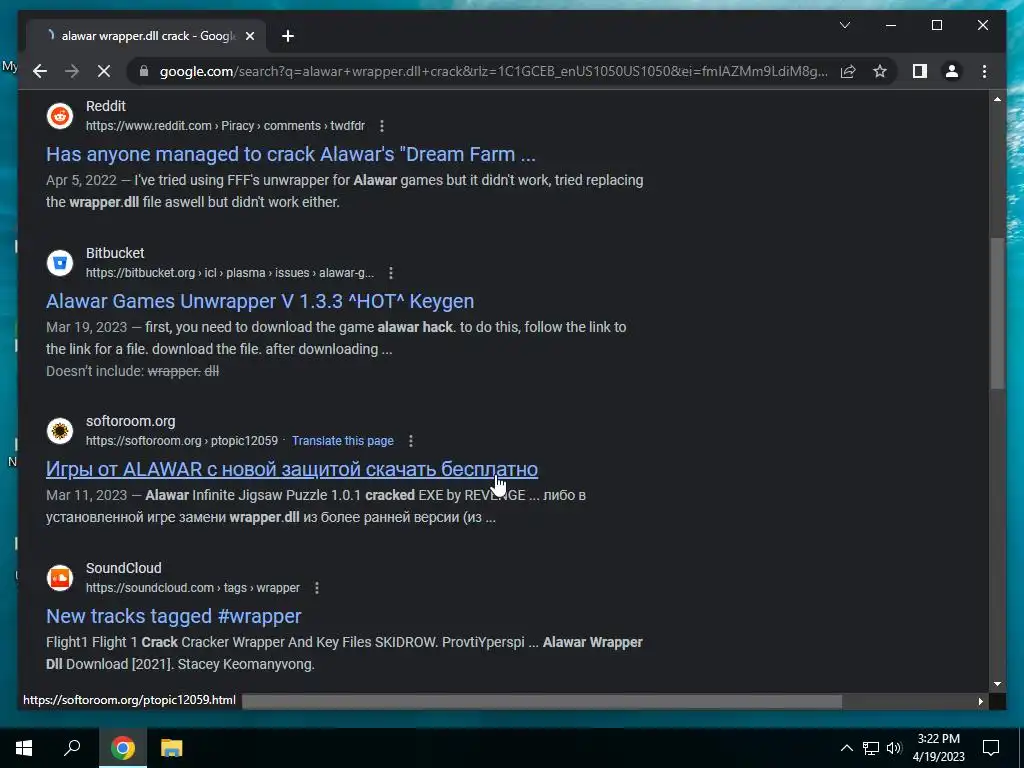1024x768 pixels.
Task: View site info via the lock icon
Action: [144, 71]
